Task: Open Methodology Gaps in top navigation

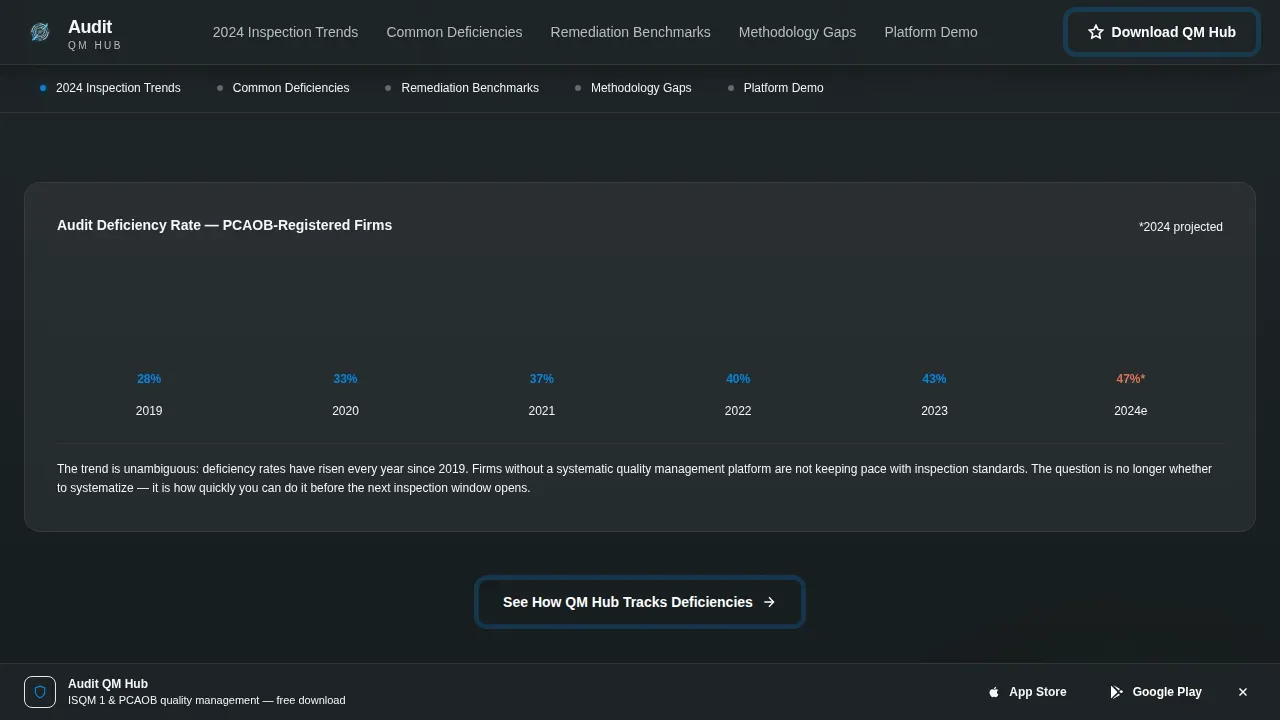Action: pos(797,32)
